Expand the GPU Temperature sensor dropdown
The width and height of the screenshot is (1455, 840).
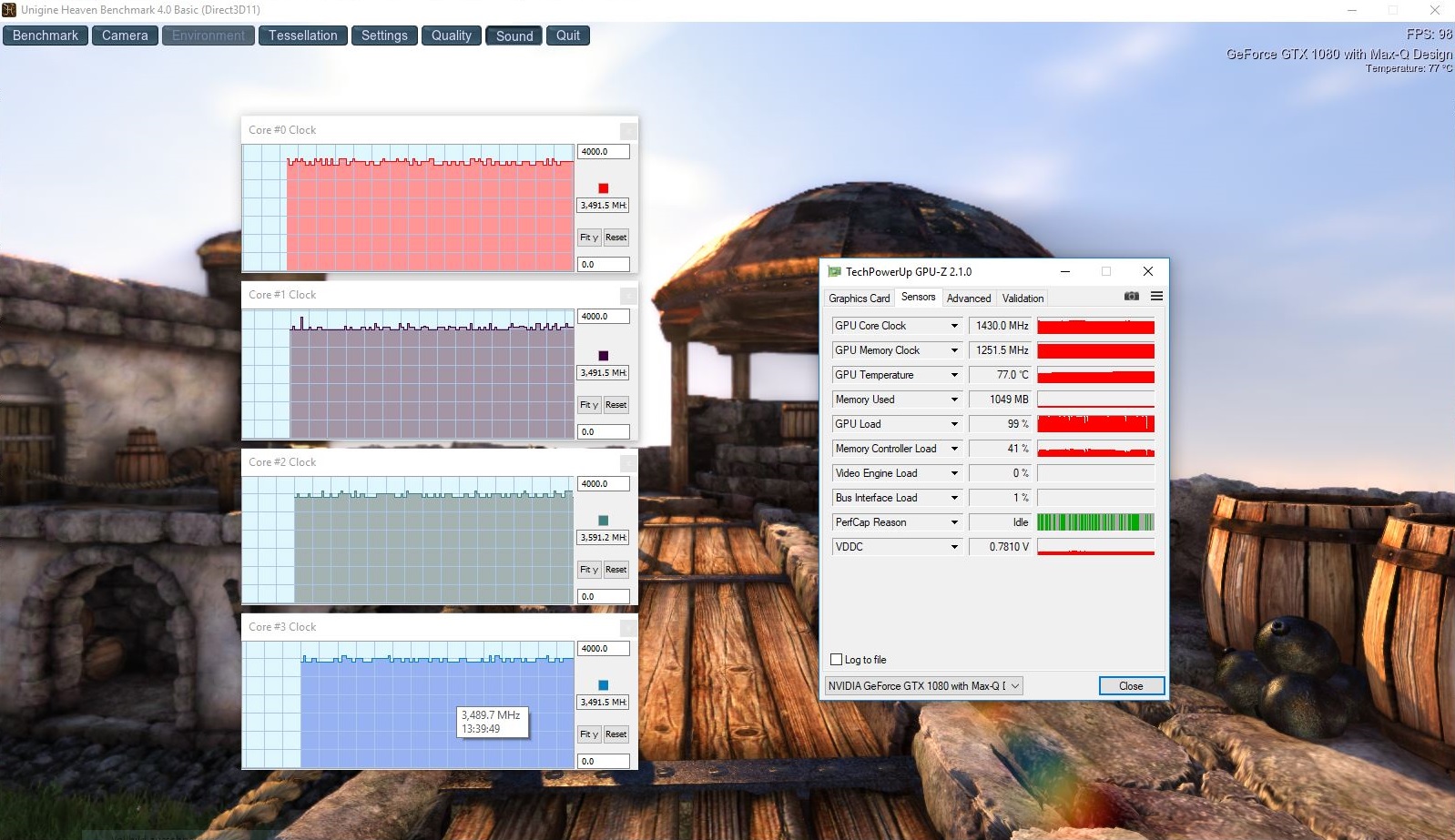954,375
